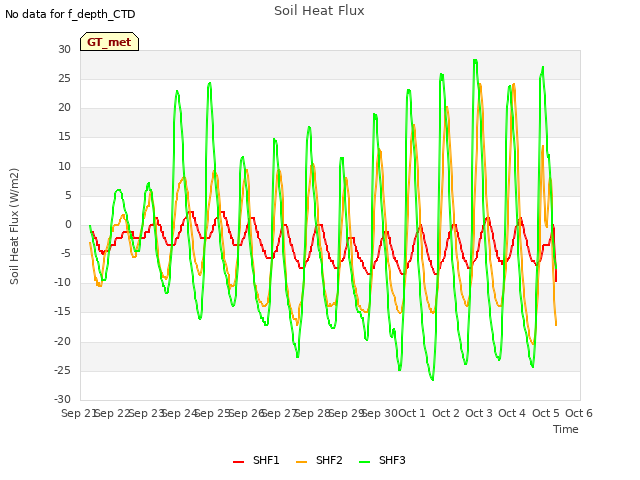The height and width of the screenshot is (480, 640).
Task: Click the y-axis value 20
Action: click(x=64, y=107)
